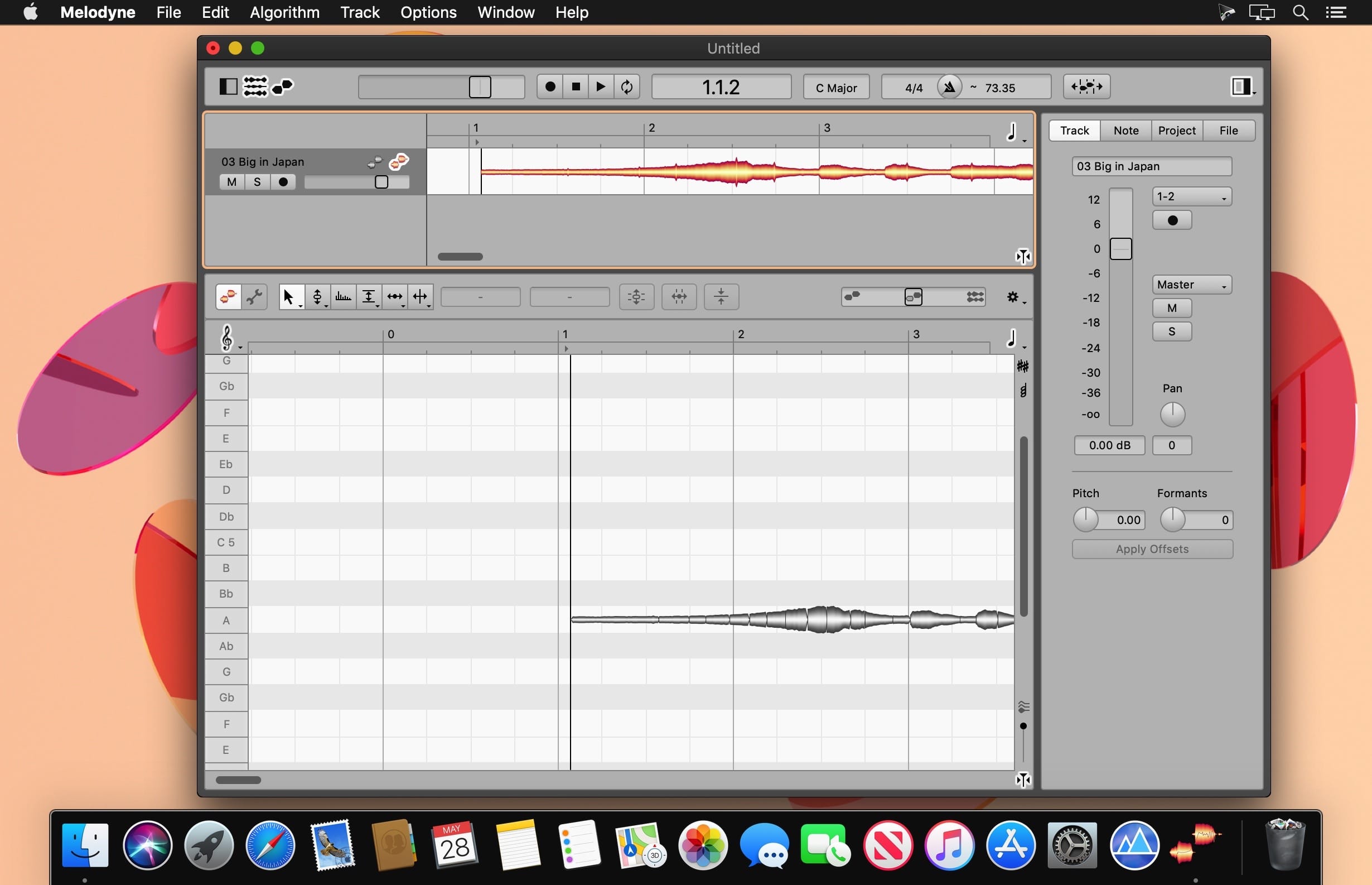Select the Pitch tool

317,297
